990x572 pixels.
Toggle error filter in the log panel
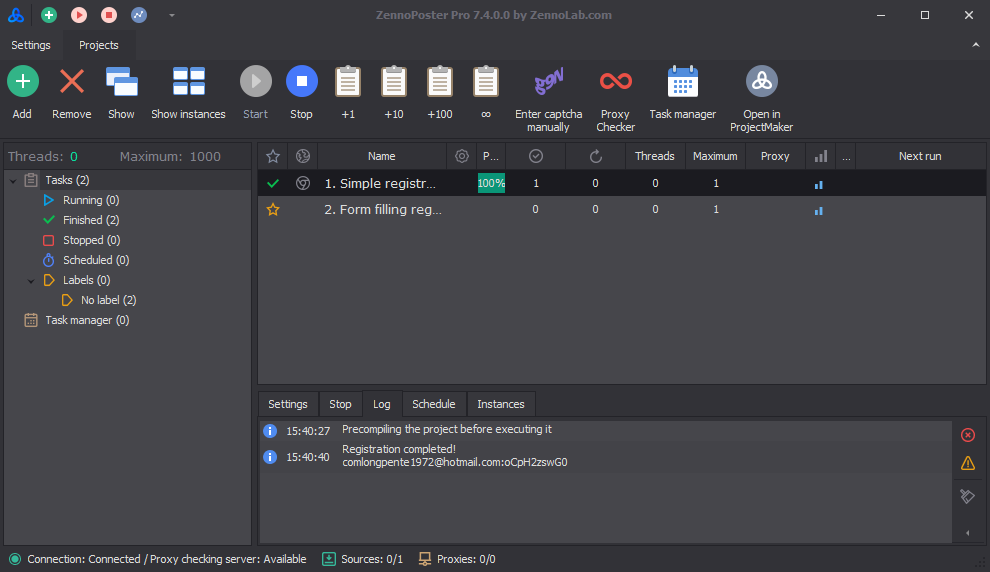967,435
